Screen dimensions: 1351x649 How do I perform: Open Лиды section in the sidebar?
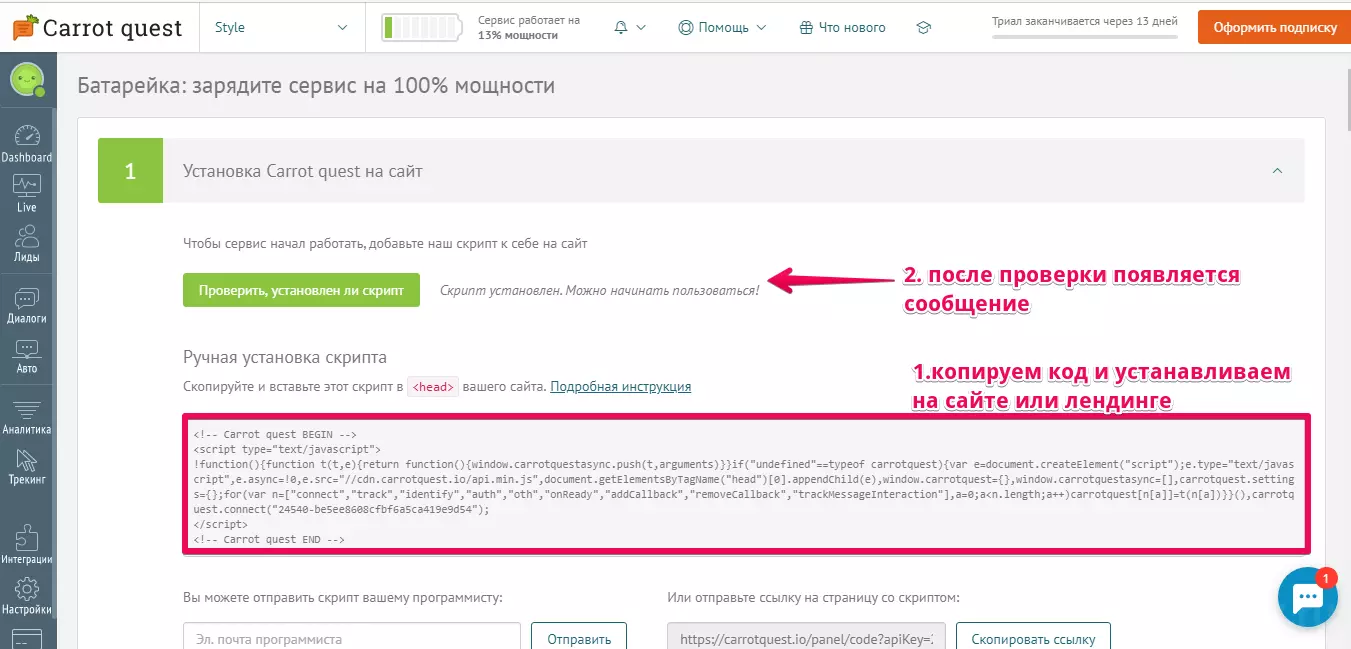coord(27,243)
